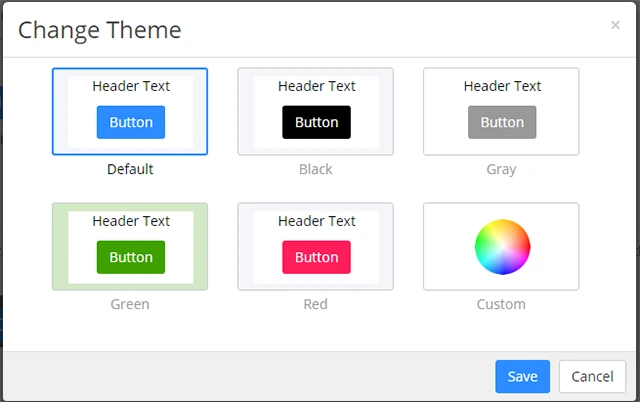Click the Default label under first theme
640x402 pixels.
[x=130, y=169]
